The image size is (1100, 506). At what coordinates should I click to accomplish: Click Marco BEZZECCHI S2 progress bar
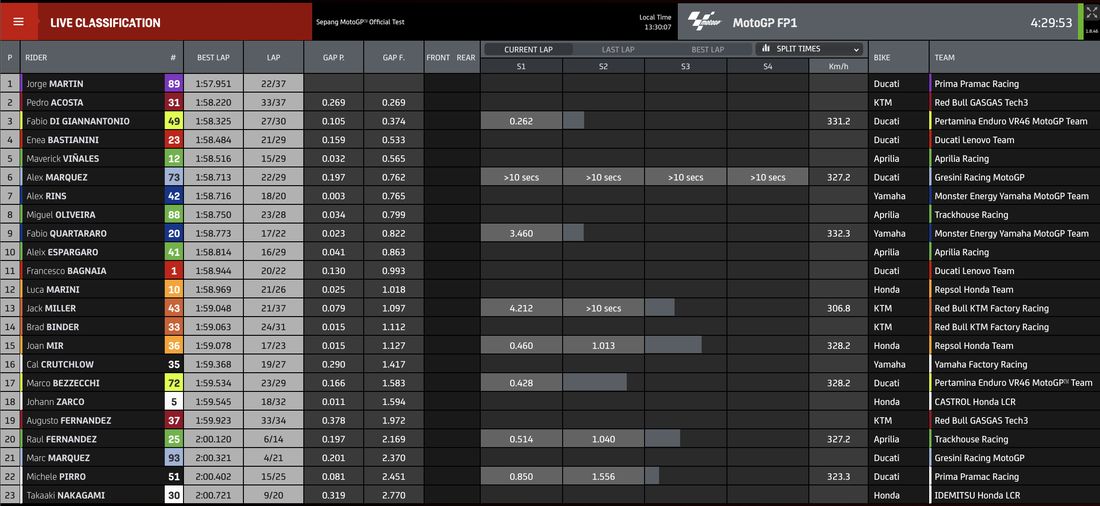(x=595, y=382)
